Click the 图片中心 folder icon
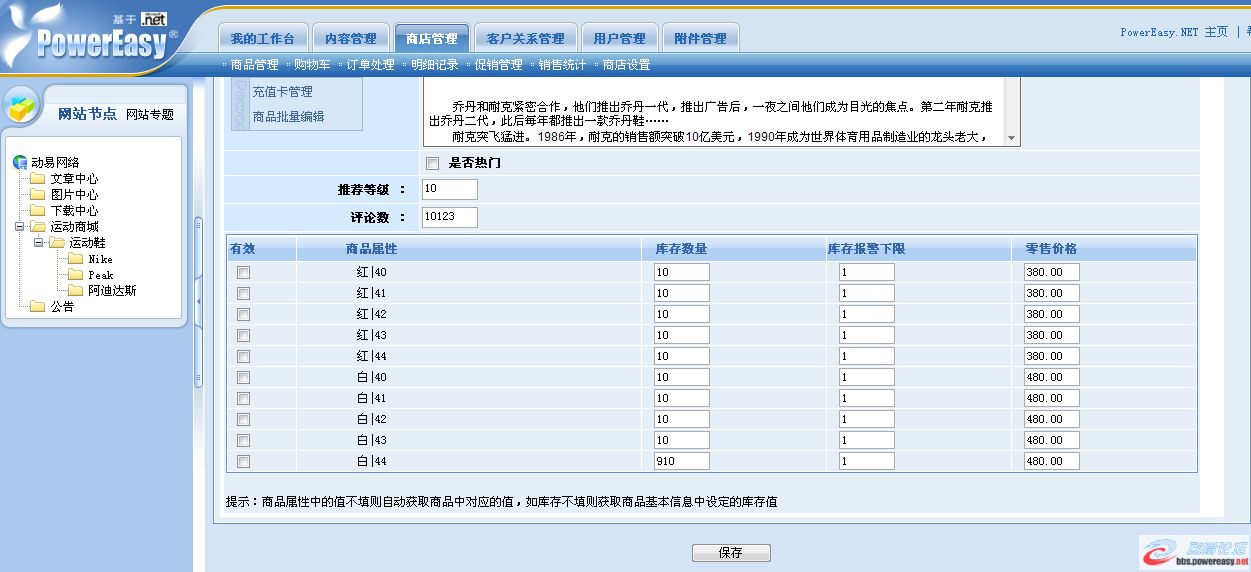The width and height of the screenshot is (1251, 572). coord(38,195)
